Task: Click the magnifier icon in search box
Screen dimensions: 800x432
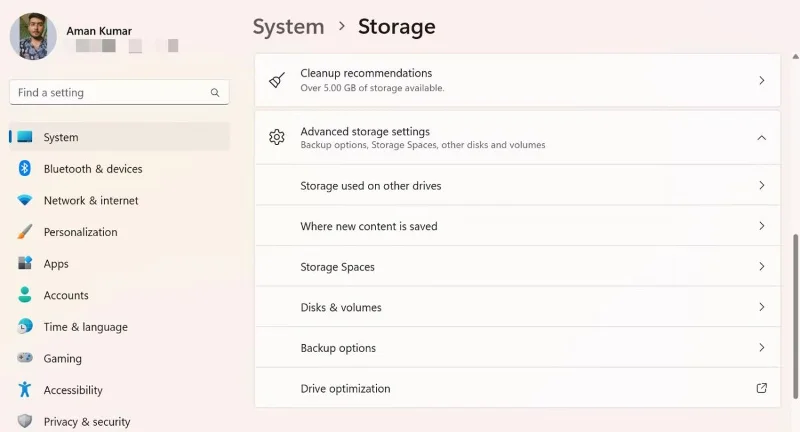Action: pos(215,92)
